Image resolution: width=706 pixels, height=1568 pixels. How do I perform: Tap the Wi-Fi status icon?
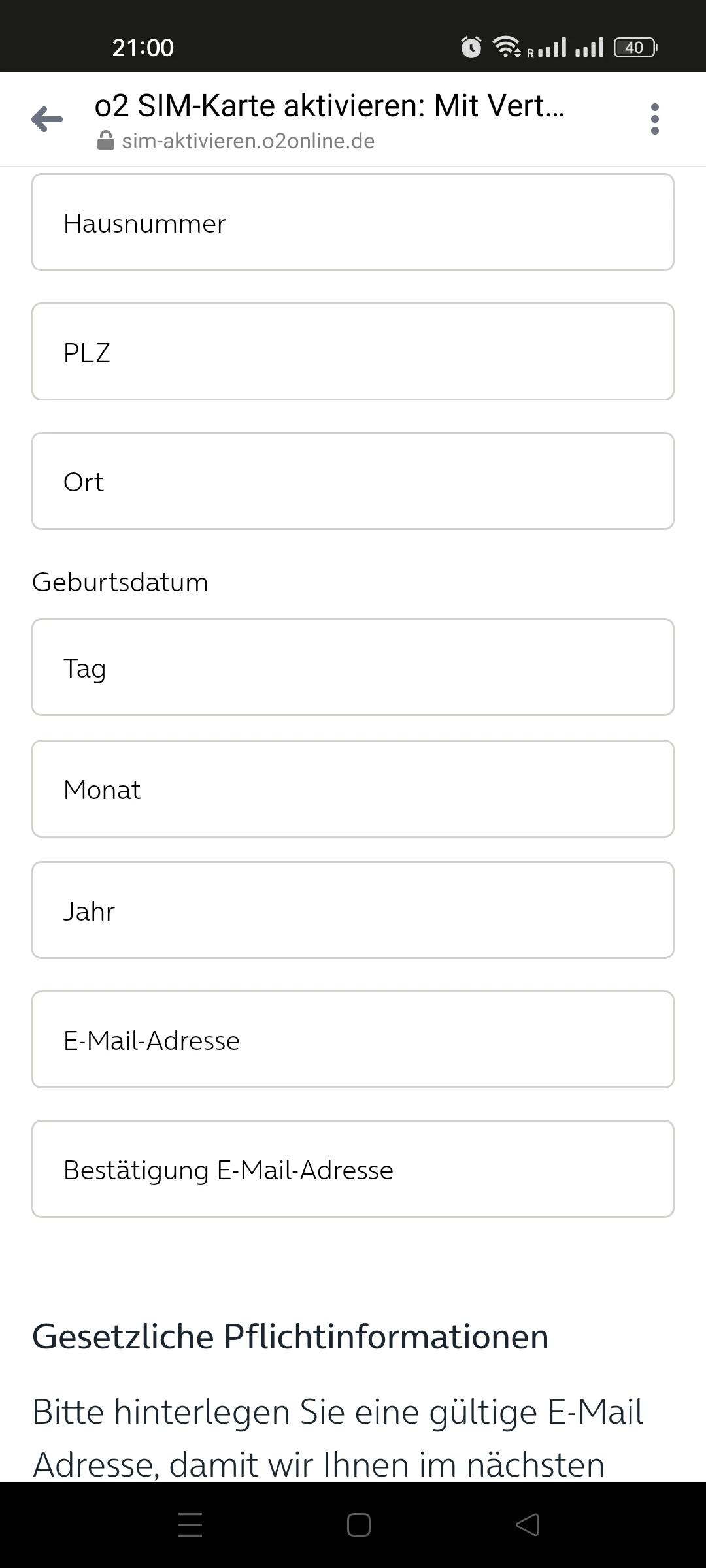(x=507, y=47)
